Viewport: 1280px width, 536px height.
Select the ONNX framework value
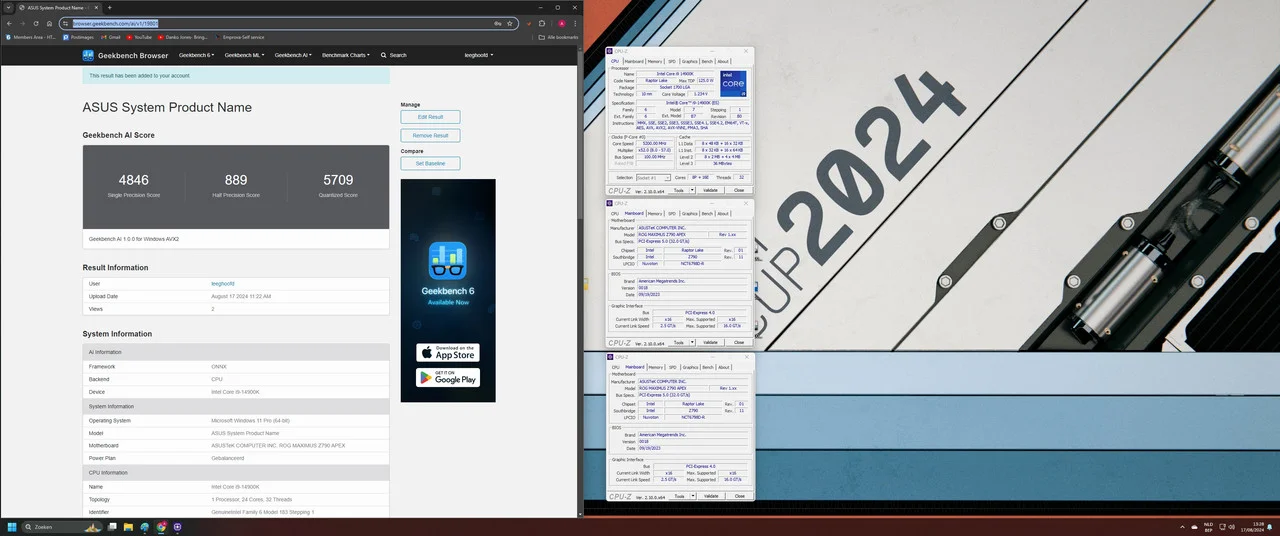[x=219, y=367]
